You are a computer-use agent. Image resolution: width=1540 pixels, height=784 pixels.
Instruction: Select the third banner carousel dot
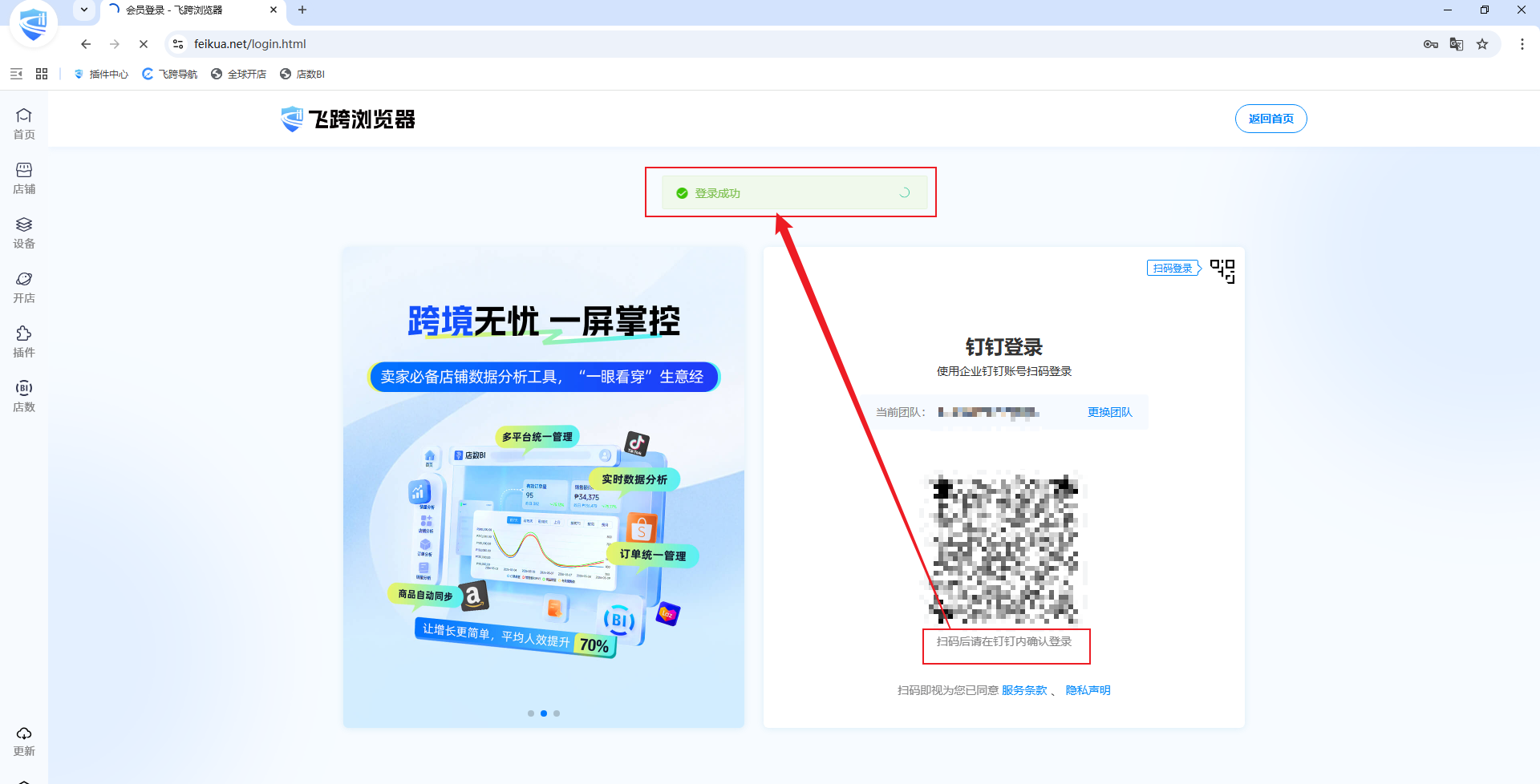click(x=557, y=713)
